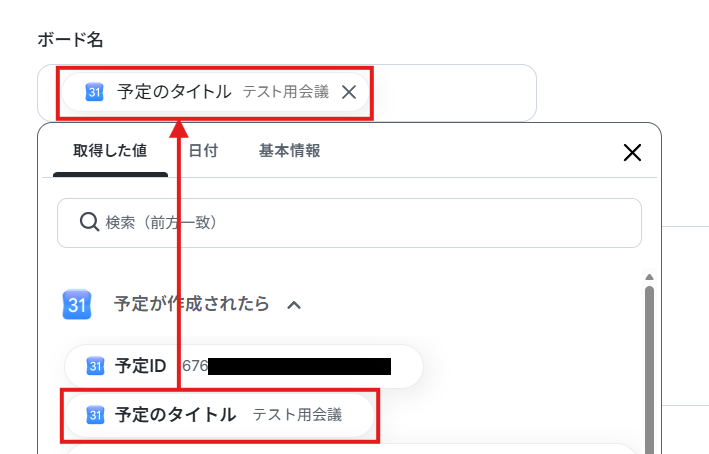Screen dimensions: 709x454
Task: Click the 検索（前方一致）search field
Action: [349, 223]
